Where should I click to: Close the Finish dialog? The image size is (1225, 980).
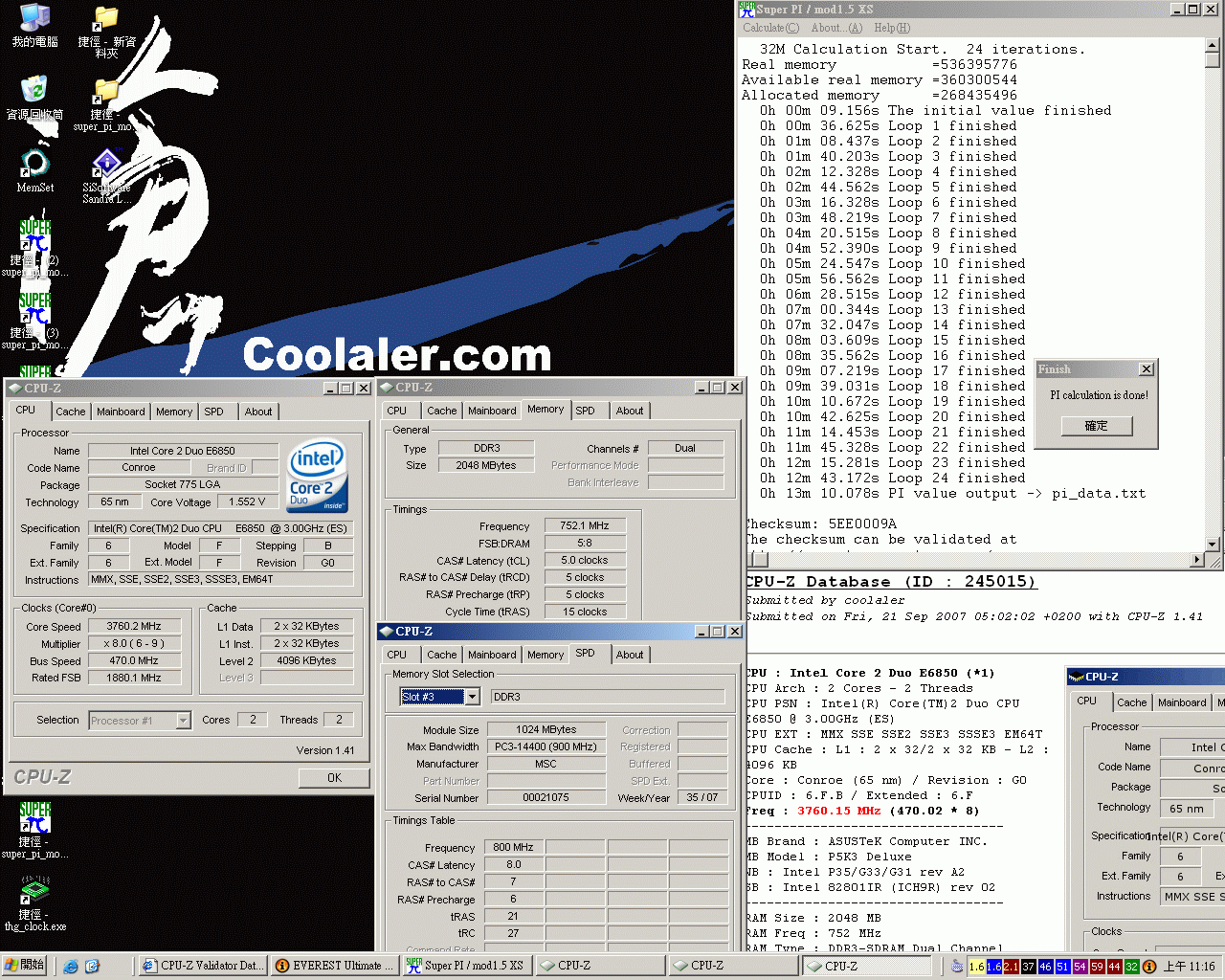(1147, 369)
